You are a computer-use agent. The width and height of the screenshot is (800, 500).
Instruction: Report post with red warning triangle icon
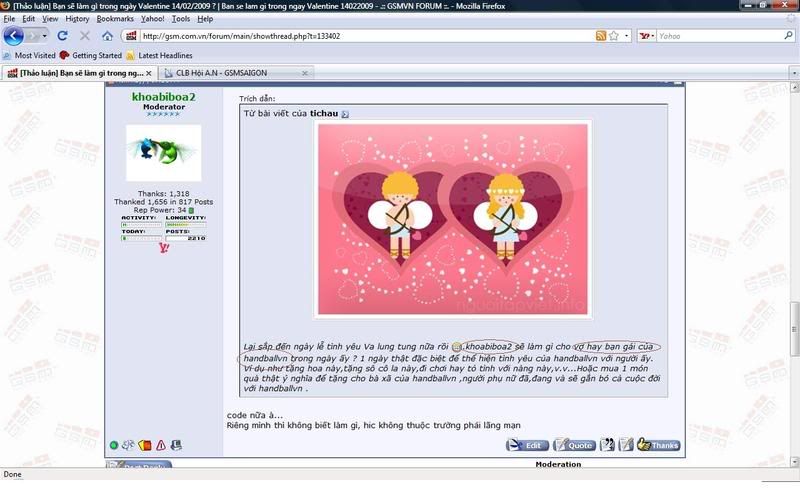[x=161, y=445]
